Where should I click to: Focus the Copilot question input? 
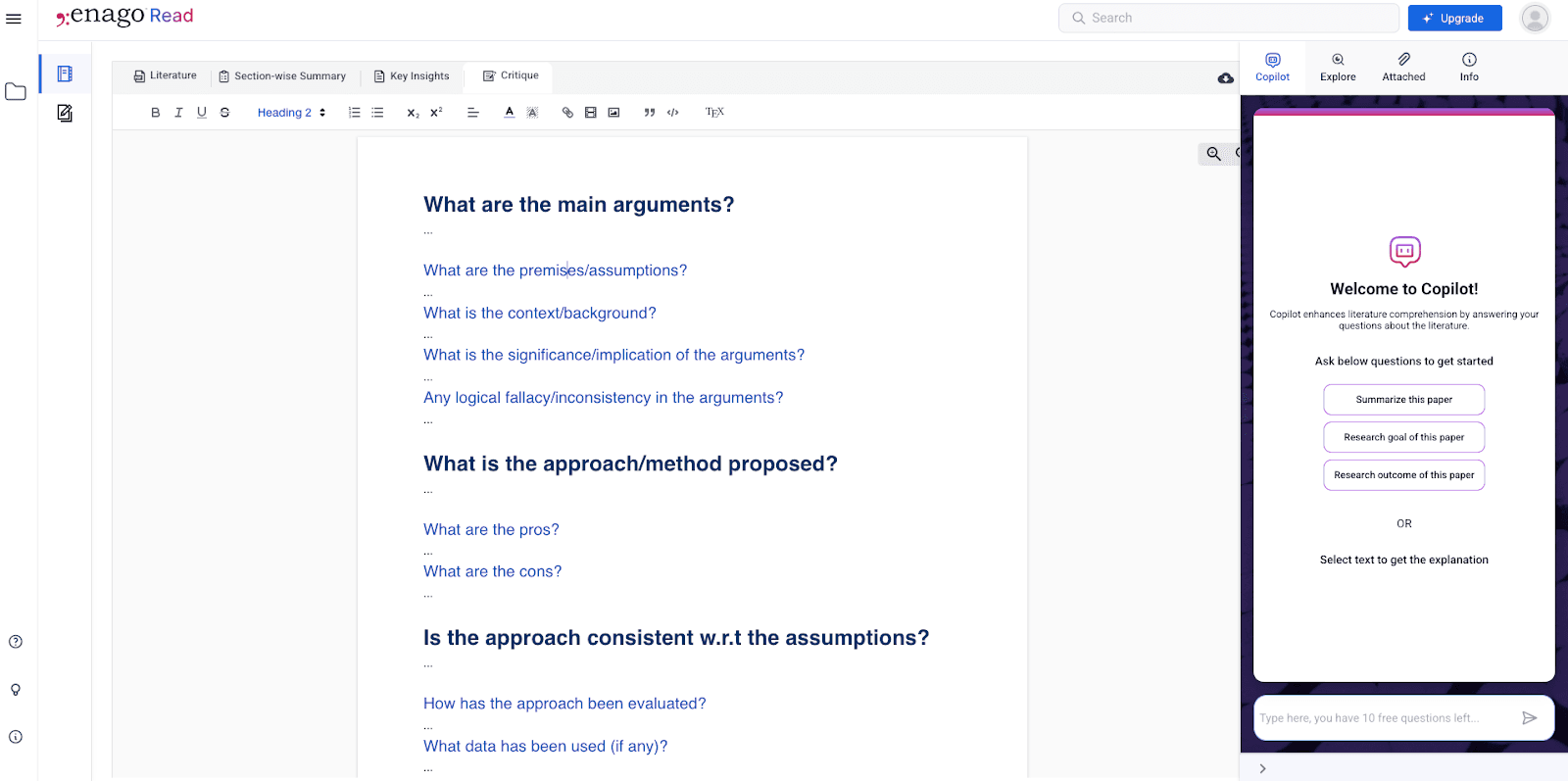coord(1383,718)
